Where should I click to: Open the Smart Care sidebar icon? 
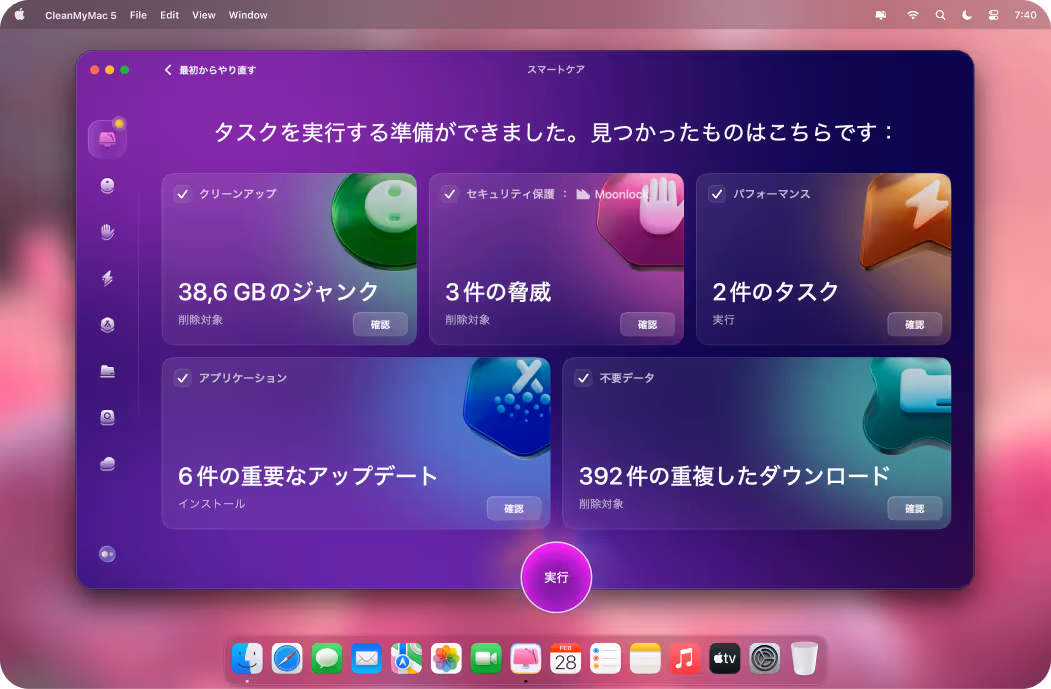click(x=107, y=139)
